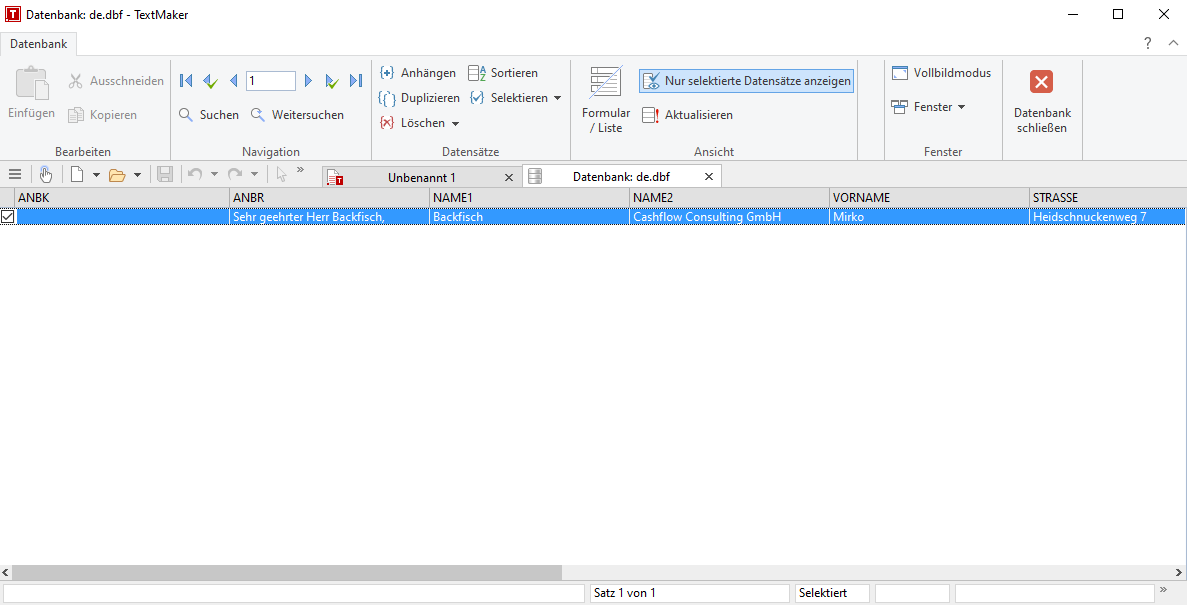Toggle Nur selektierte Datensätze anzeigen
This screenshot has width=1187, height=605.
click(746, 81)
